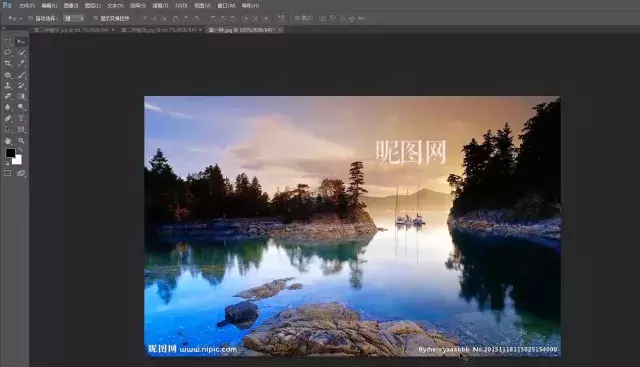The width and height of the screenshot is (640, 367).
Task: Switch to the second 66.7% document tab
Action: (159, 30)
